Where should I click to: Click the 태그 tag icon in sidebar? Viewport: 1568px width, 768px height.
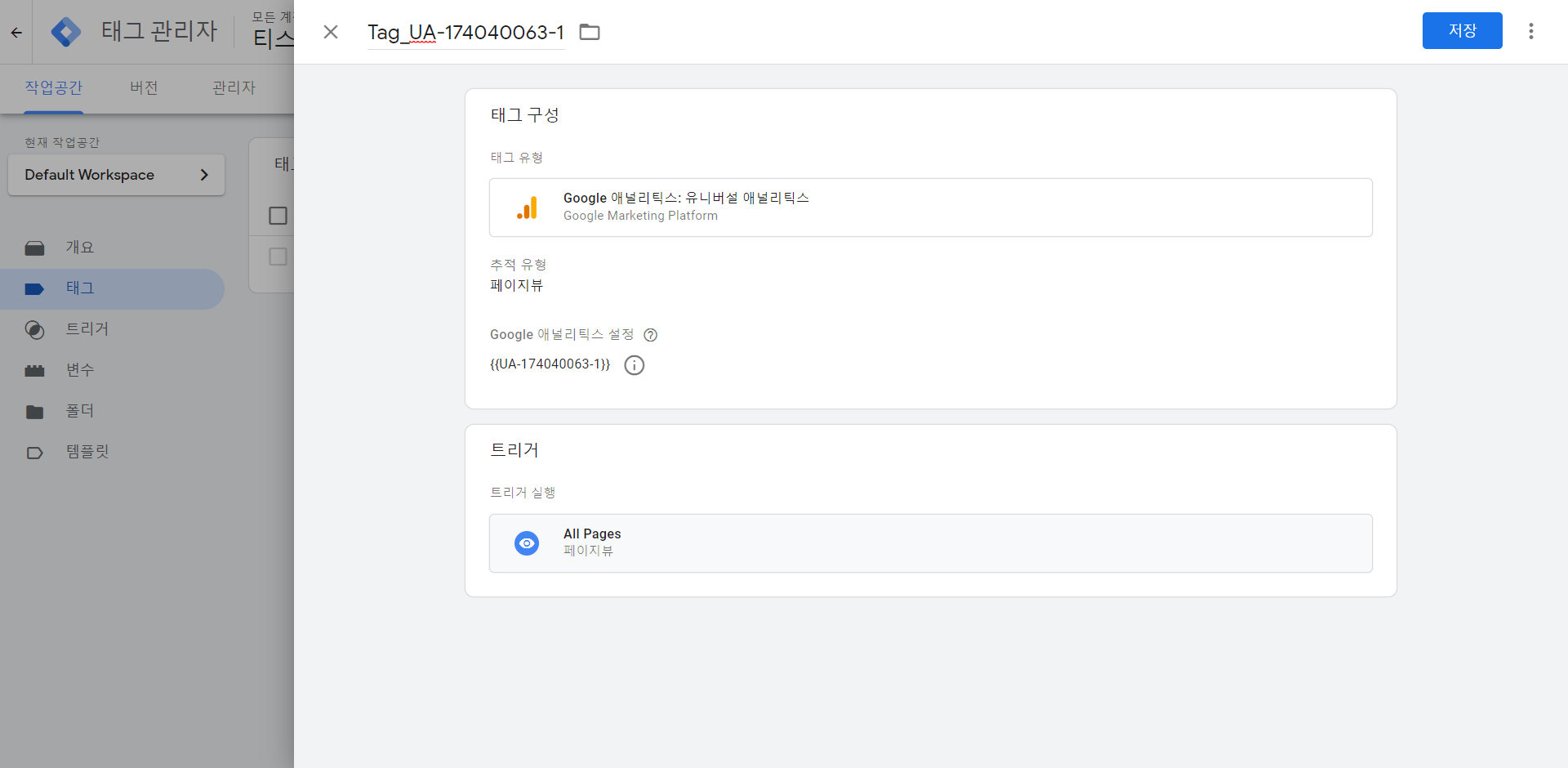(x=34, y=289)
